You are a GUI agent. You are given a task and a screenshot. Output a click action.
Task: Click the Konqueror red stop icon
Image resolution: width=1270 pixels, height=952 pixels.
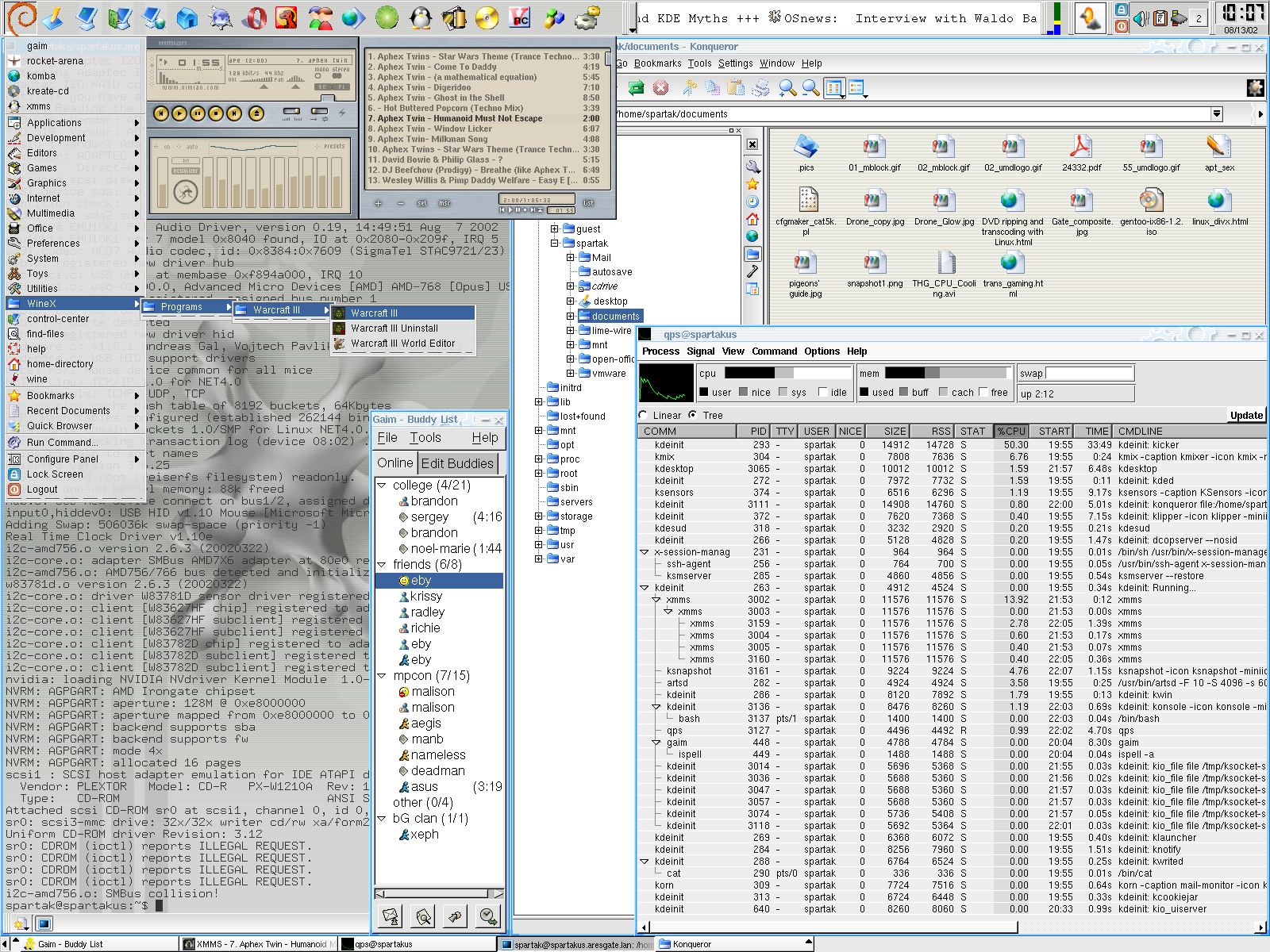[660, 88]
